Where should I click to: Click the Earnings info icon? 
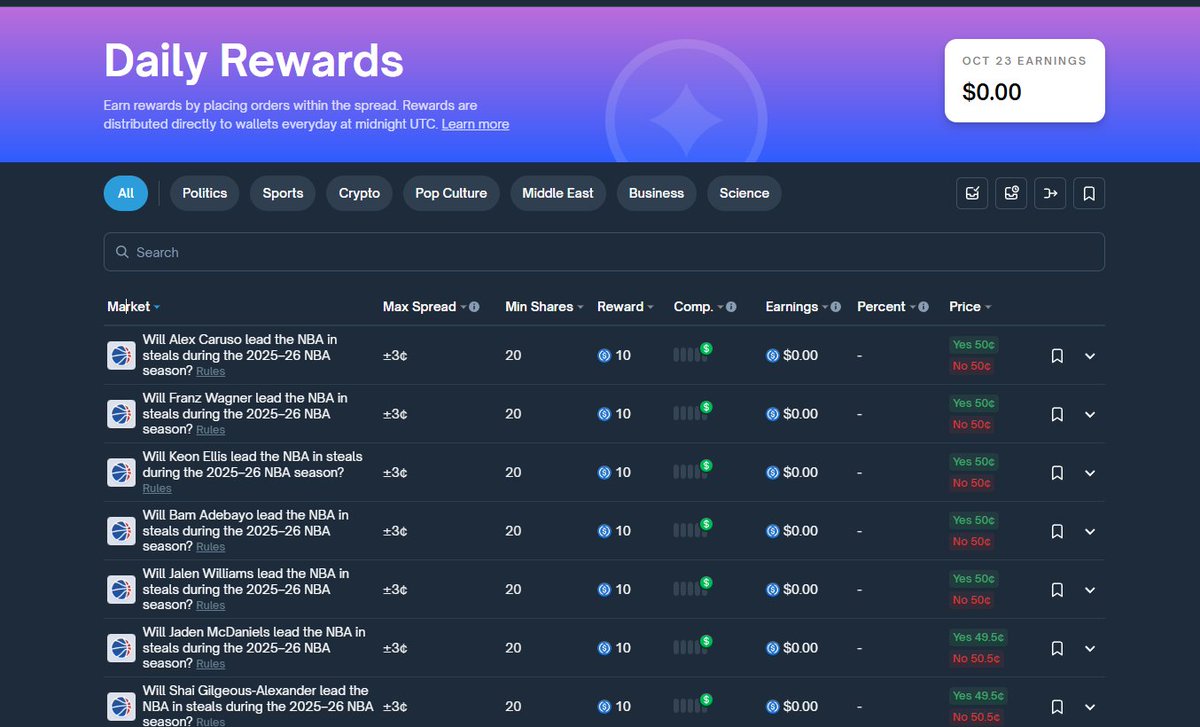(x=835, y=307)
